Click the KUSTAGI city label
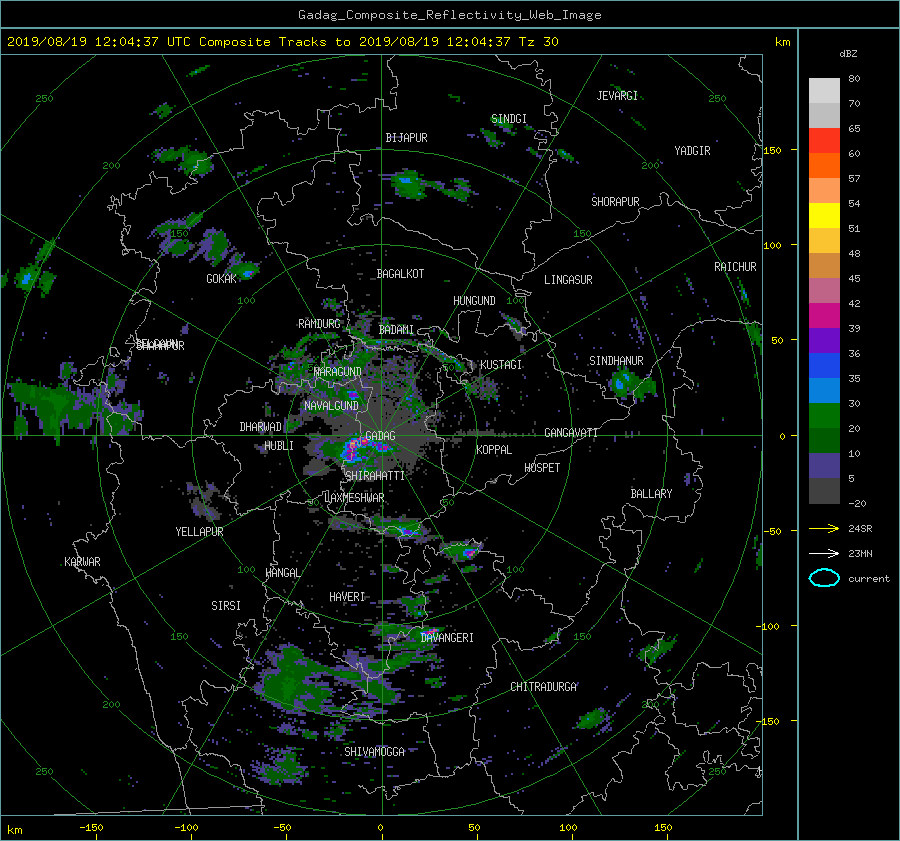Screen dimensions: 900x841 [x=501, y=365]
